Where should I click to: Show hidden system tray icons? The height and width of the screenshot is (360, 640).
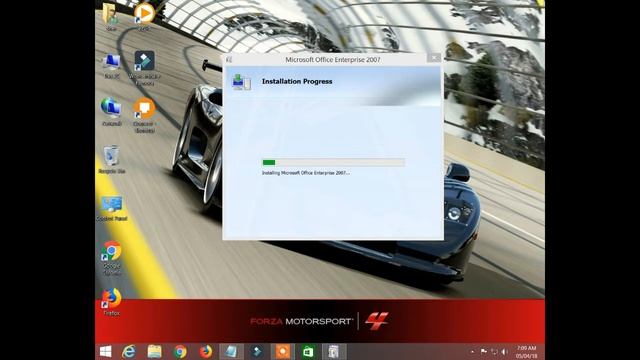point(473,351)
